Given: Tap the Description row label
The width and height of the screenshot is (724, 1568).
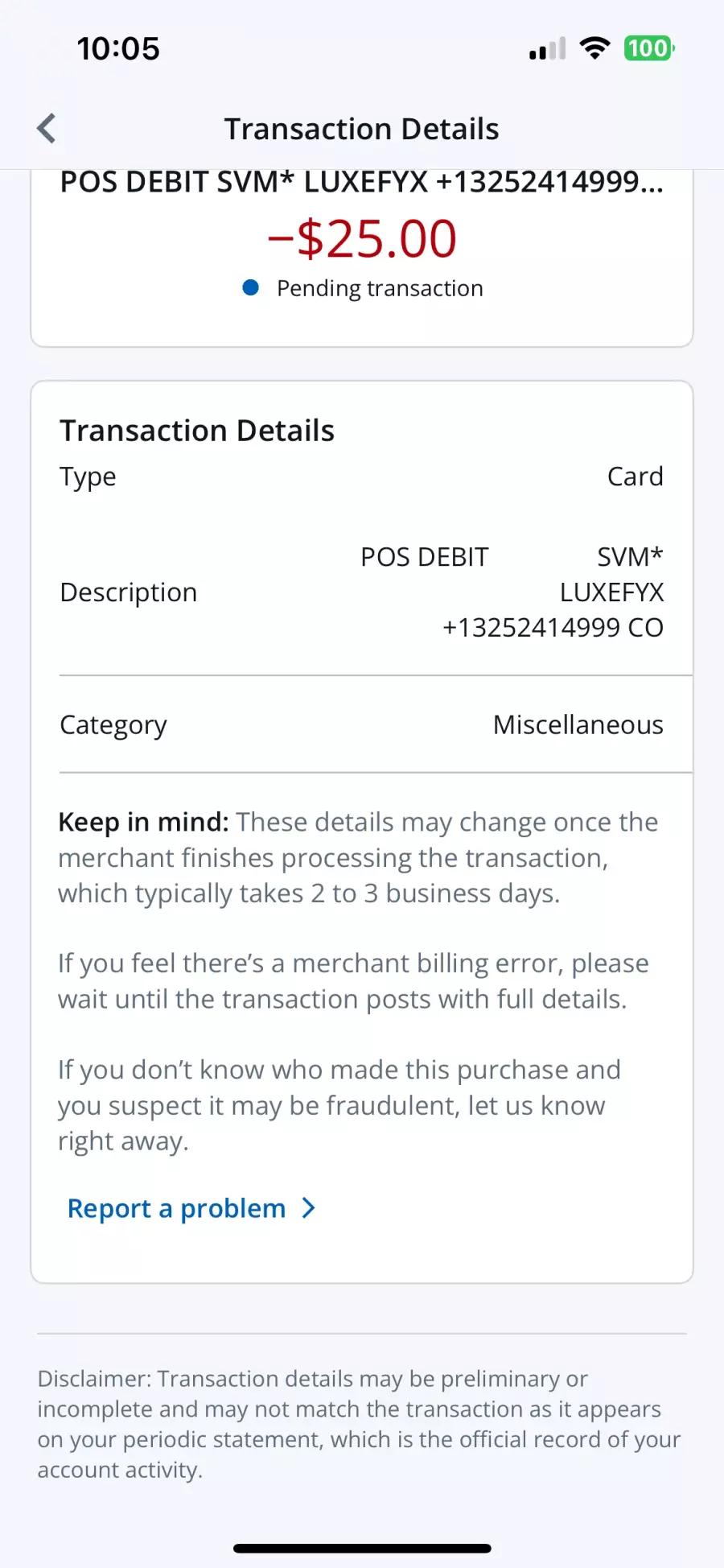Looking at the screenshot, I should click(129, 592).
